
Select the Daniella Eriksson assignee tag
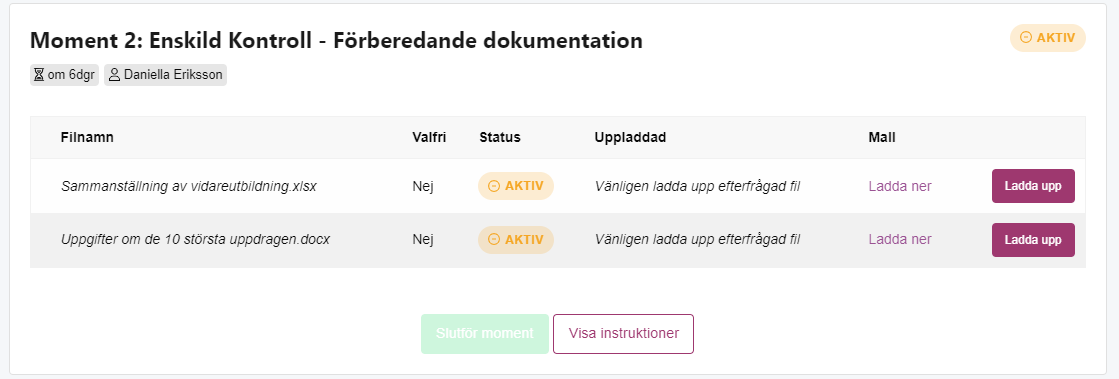(166, 76)
